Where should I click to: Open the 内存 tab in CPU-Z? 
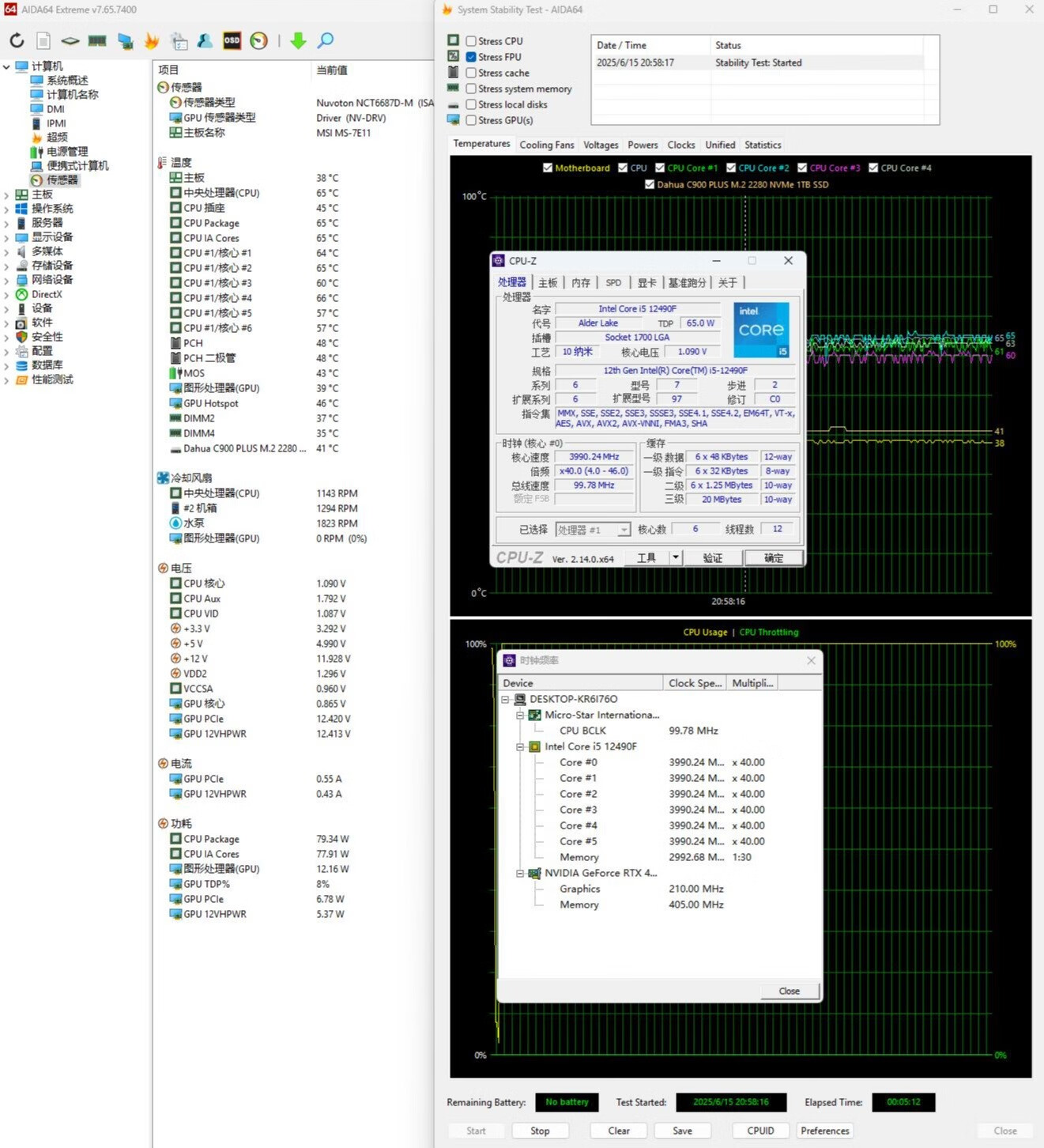[581, 282]
